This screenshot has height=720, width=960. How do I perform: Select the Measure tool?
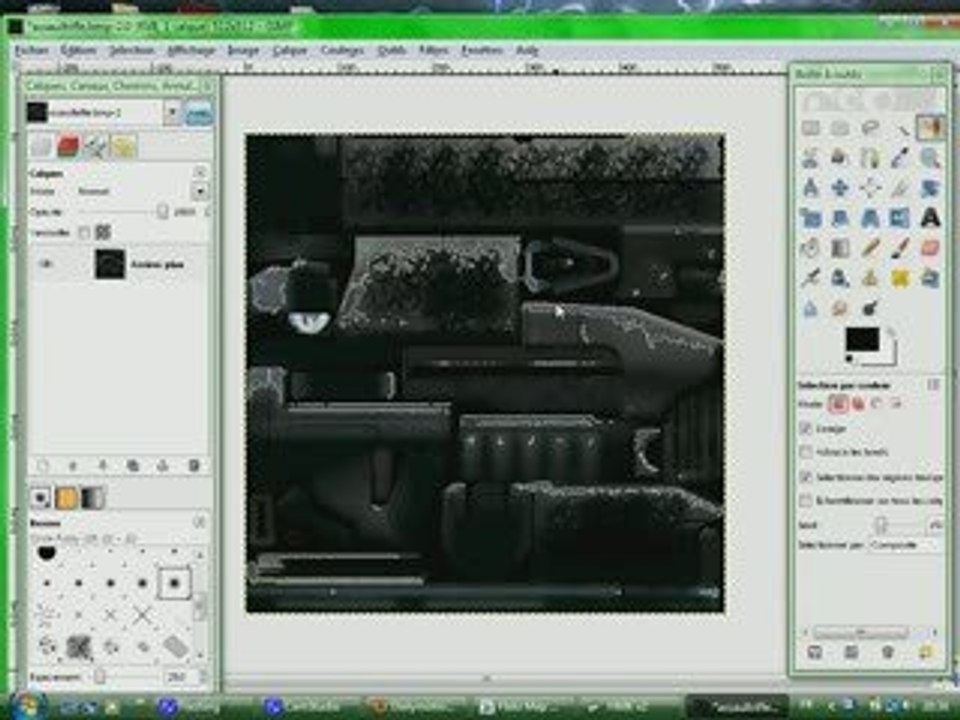click(811, 187)
